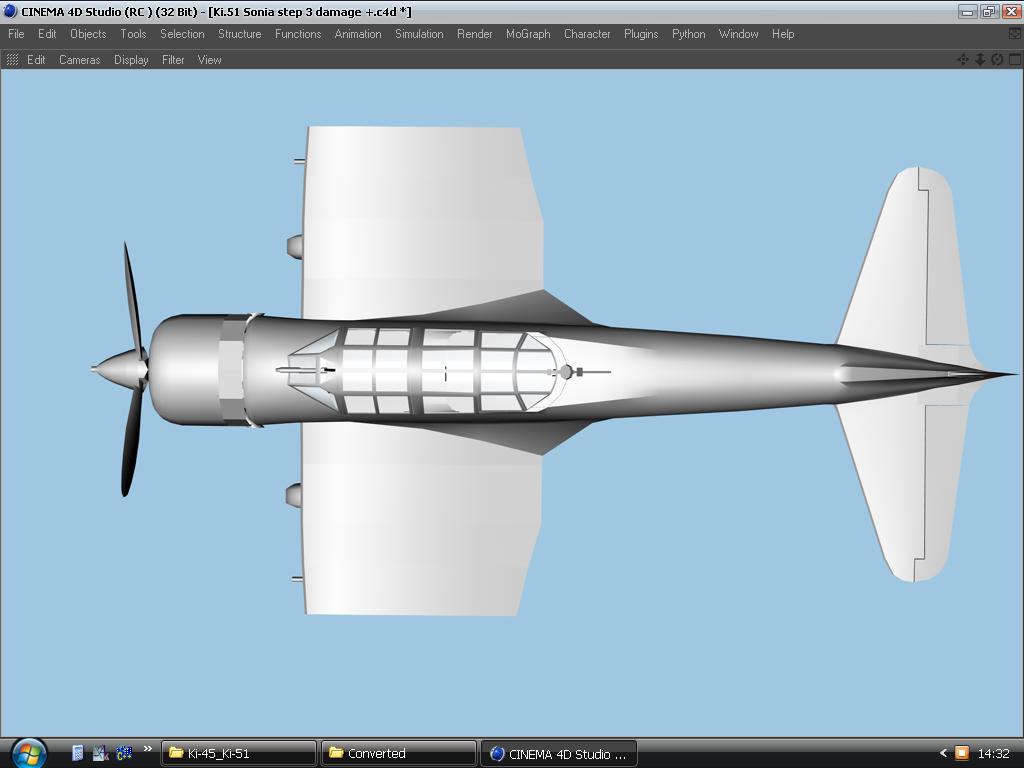Click the viewport rotate camera icon
Screen dimensions: 1024x768
pos(997,60)
